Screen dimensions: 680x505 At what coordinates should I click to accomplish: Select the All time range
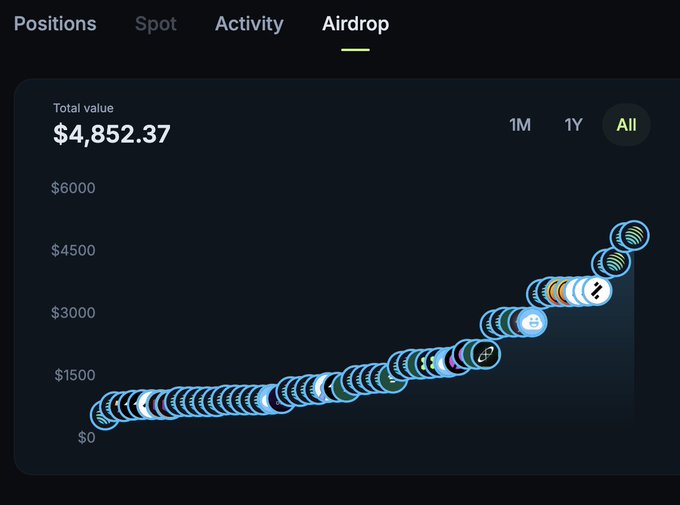pos(626,125)
